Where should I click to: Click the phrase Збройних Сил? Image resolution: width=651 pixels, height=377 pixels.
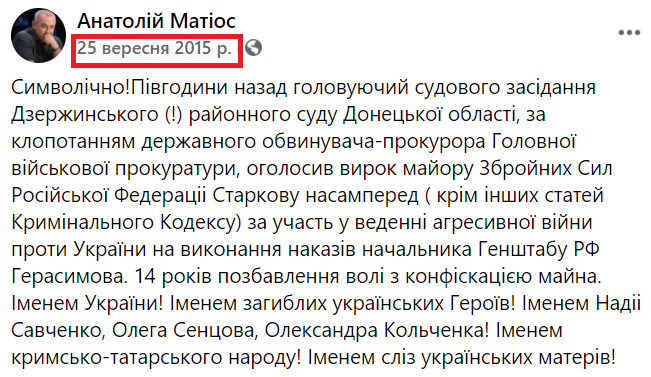point(546,169)
